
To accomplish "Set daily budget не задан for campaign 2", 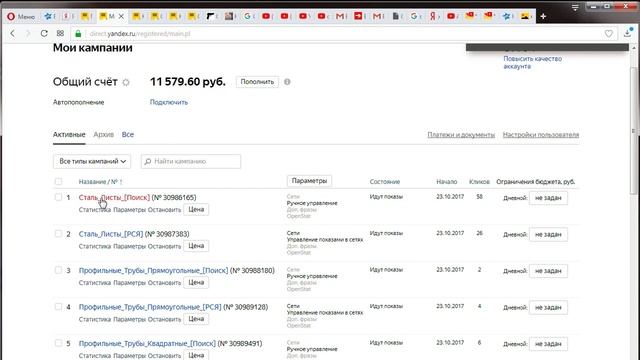I will tap(548, 234).
